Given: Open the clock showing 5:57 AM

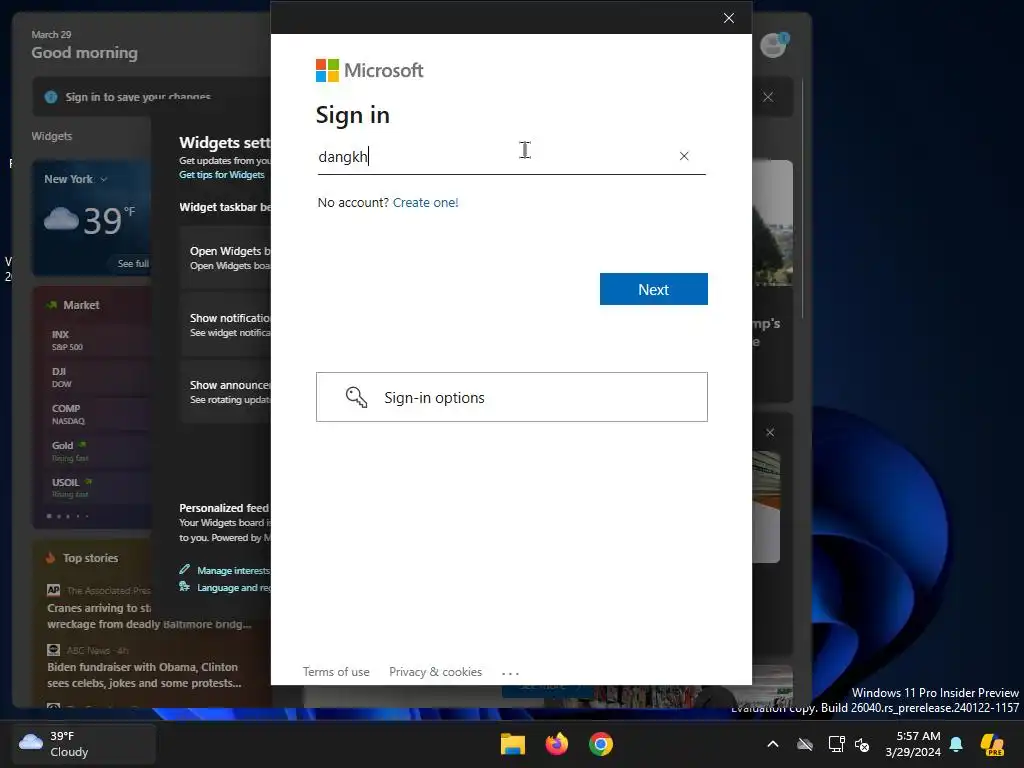Looking at the screenshot, I should 912,744.
